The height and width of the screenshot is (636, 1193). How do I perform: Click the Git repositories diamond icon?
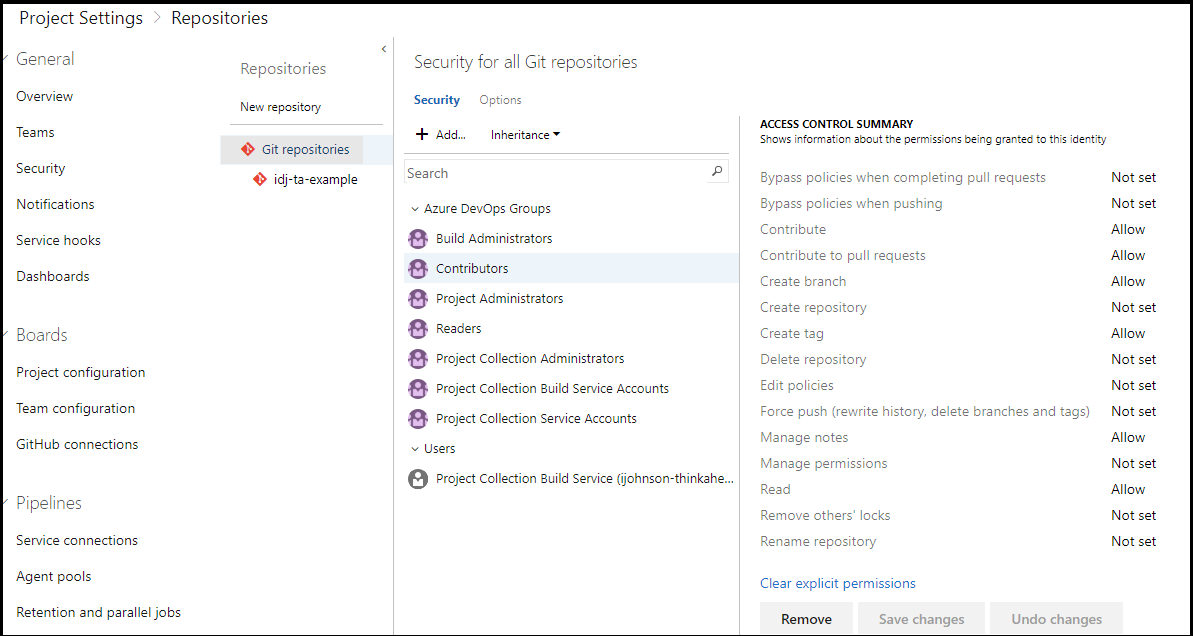point(248,150)
